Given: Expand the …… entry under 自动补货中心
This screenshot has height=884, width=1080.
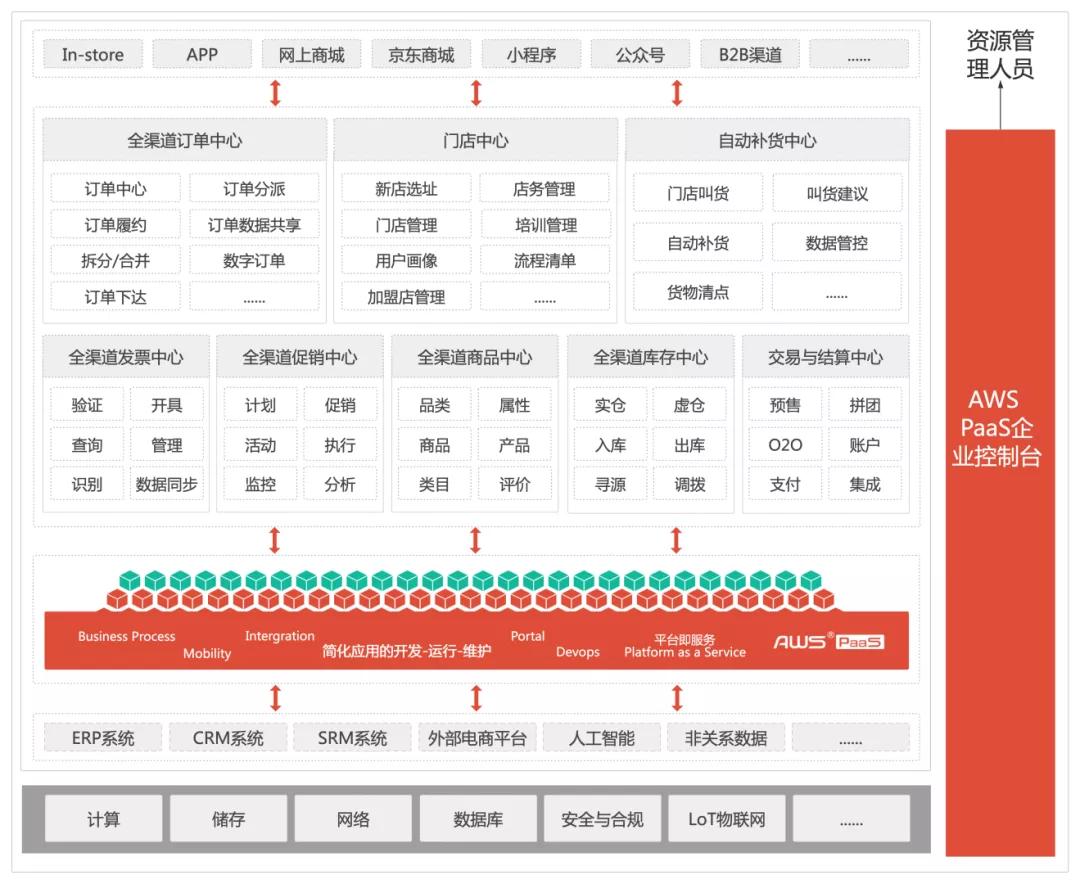Looking at the screenshot, I should (x=838, y=293).
